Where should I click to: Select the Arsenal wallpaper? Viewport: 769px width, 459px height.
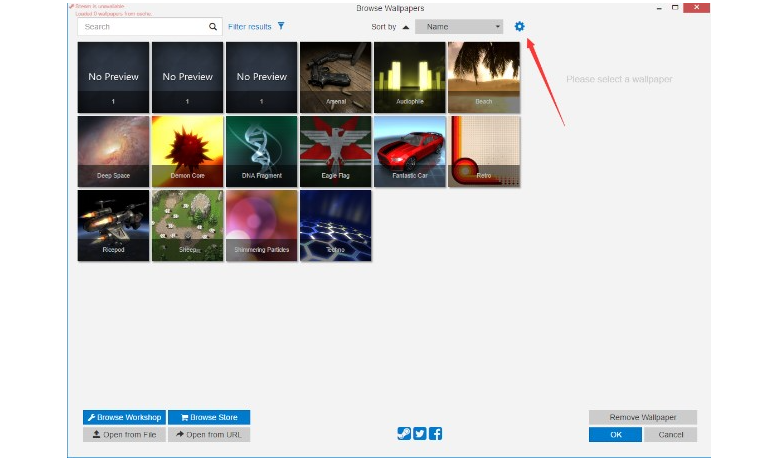(x=335, y=77)
